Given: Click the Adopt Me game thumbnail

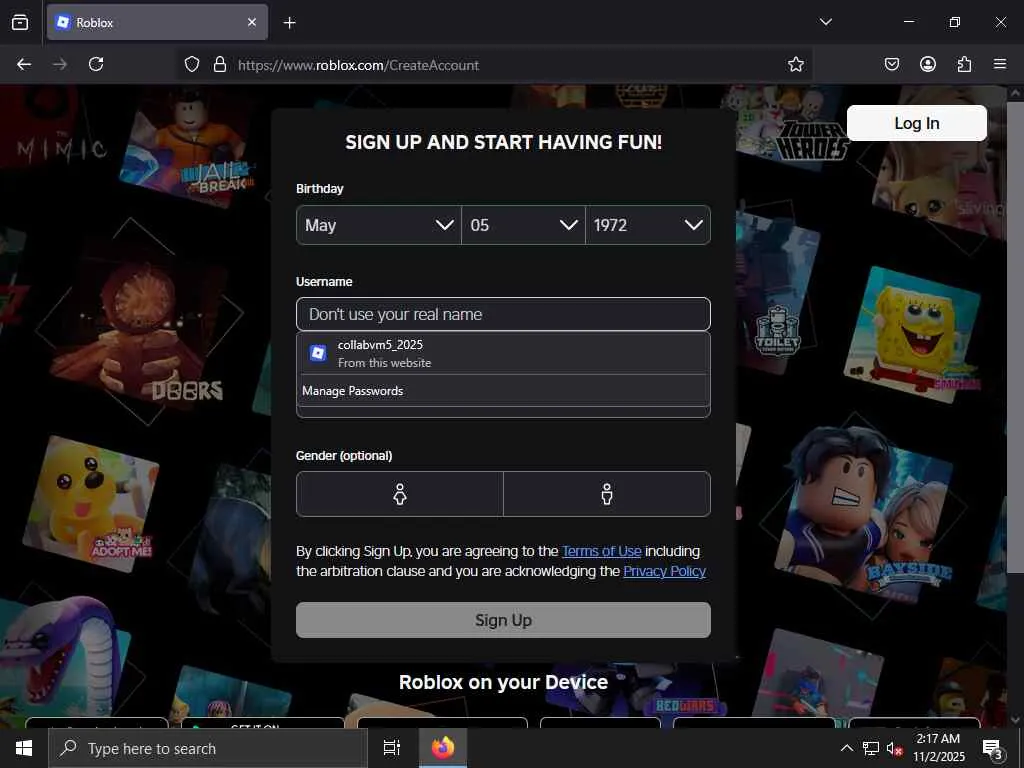Looking at the screenshot, I should point(91,503).
